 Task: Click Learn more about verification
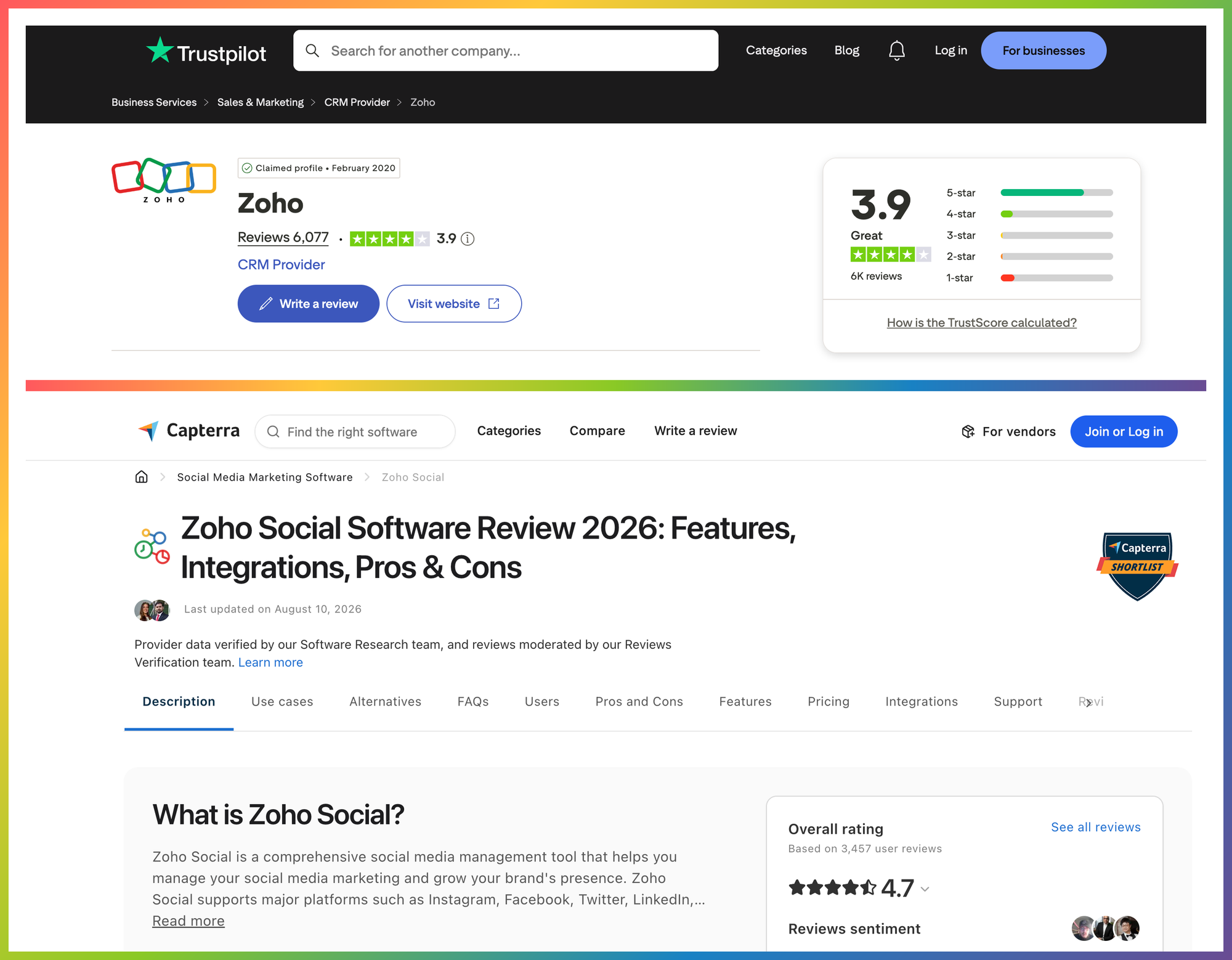pyautogui.click(x=270, y=663)
